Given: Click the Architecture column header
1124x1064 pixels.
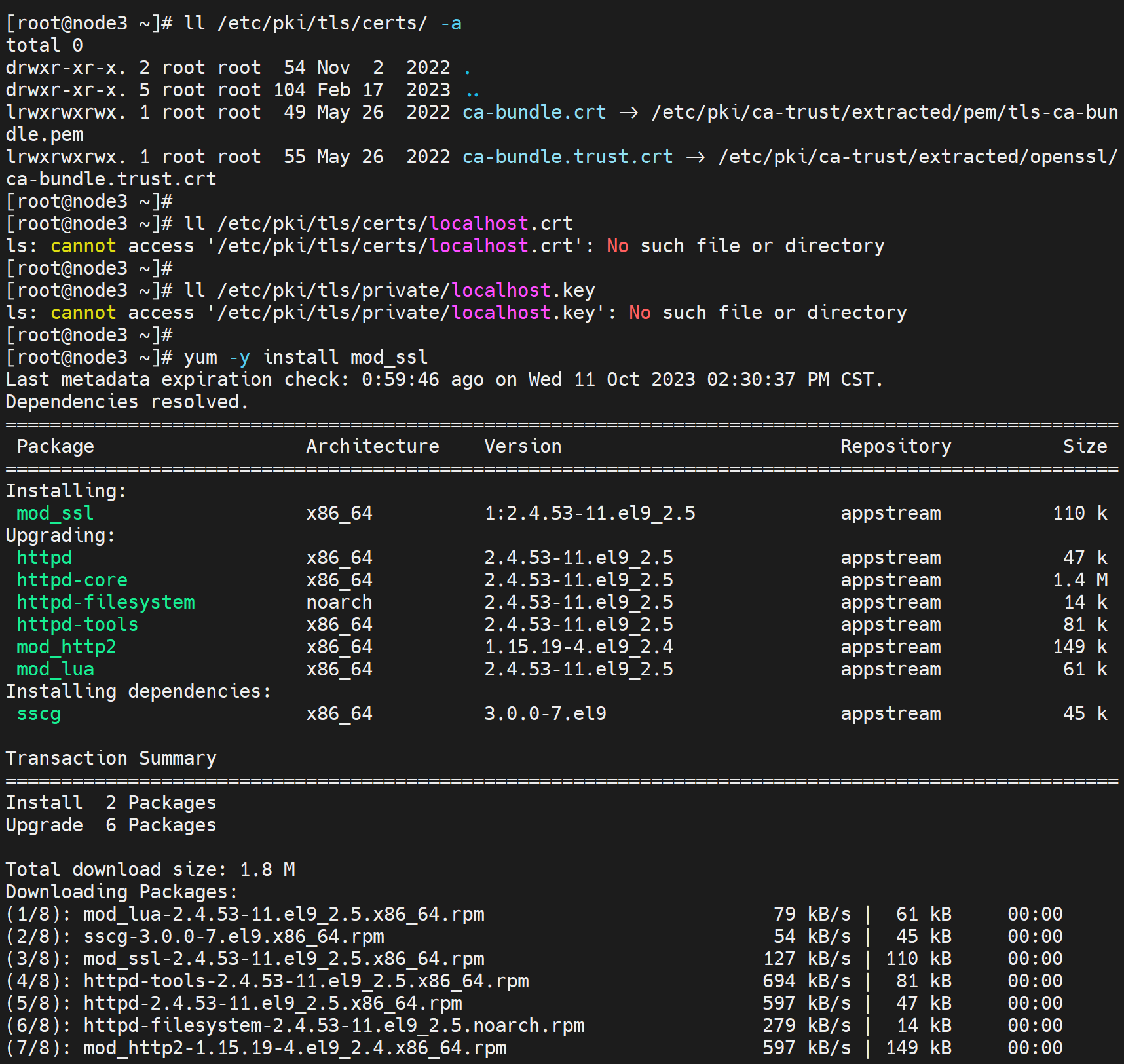Looking at the screenshot, I should coord(373,446).
